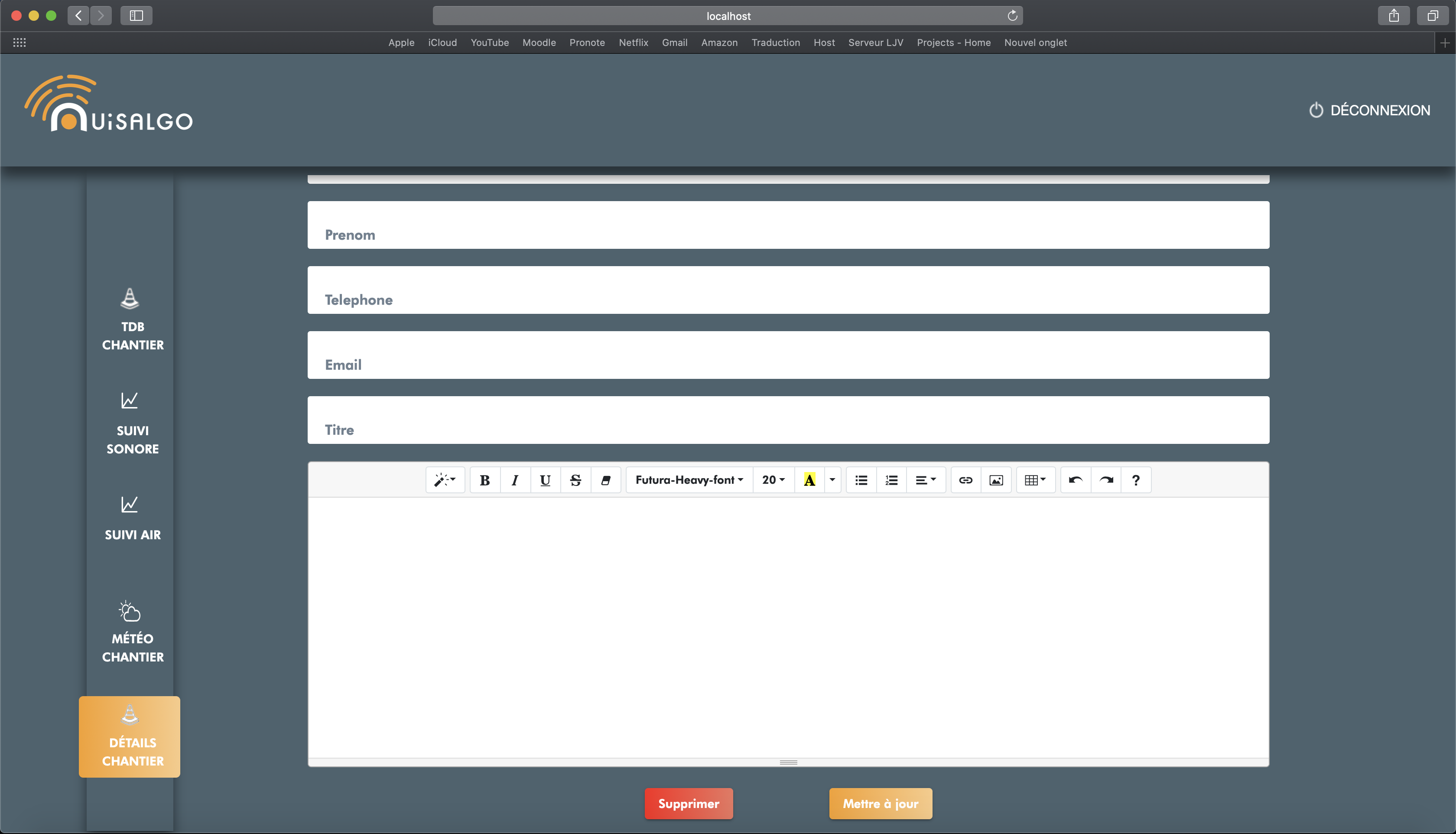The width and height of the screenshot is (1456, 834).
Task: Select Détails Chantier in the sidebar
Action: click(x=130, y=736)
